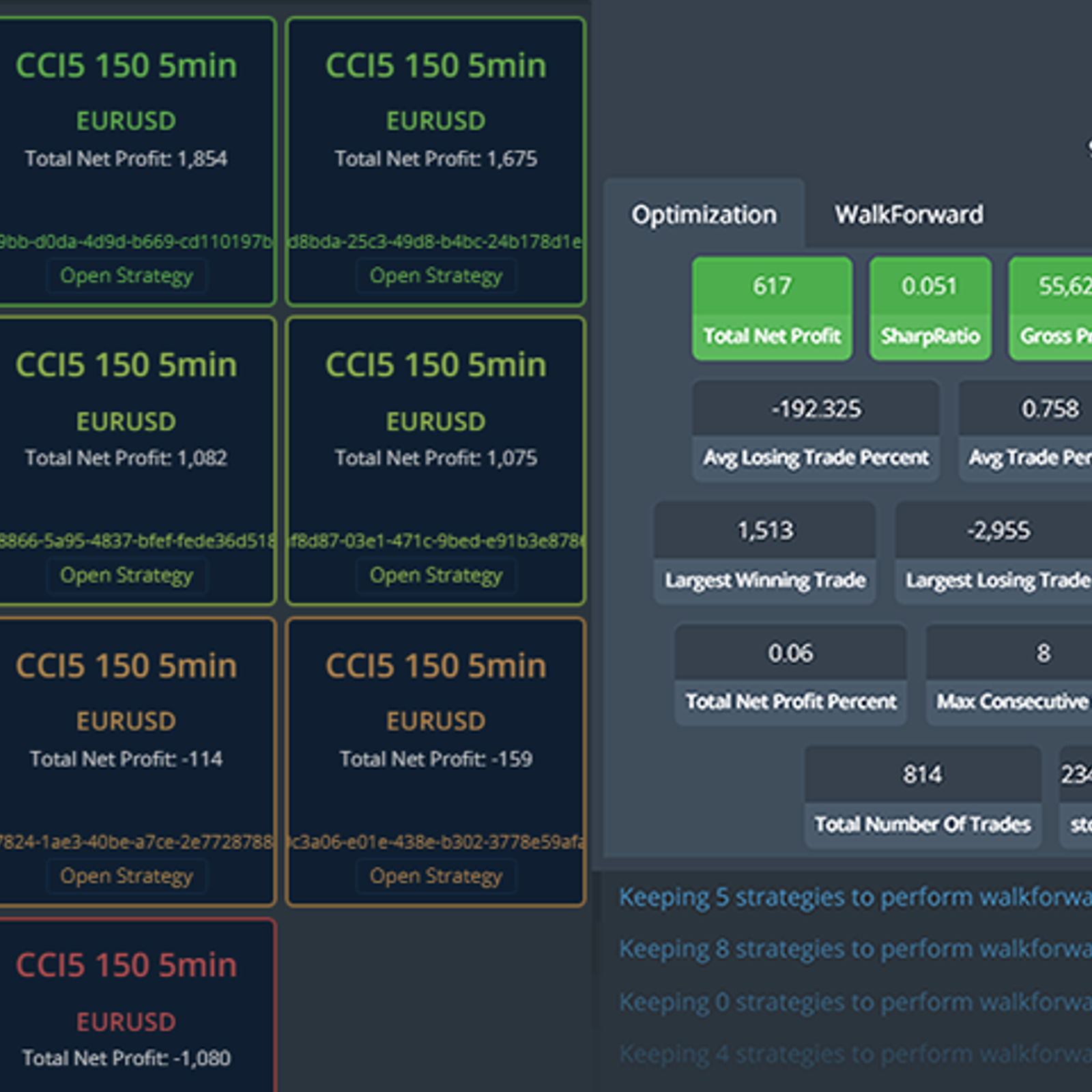Click 'Total Net Profit: 1,675' text
The width and height of the screenshot is (1092, 1092).
tap(436, 159)
